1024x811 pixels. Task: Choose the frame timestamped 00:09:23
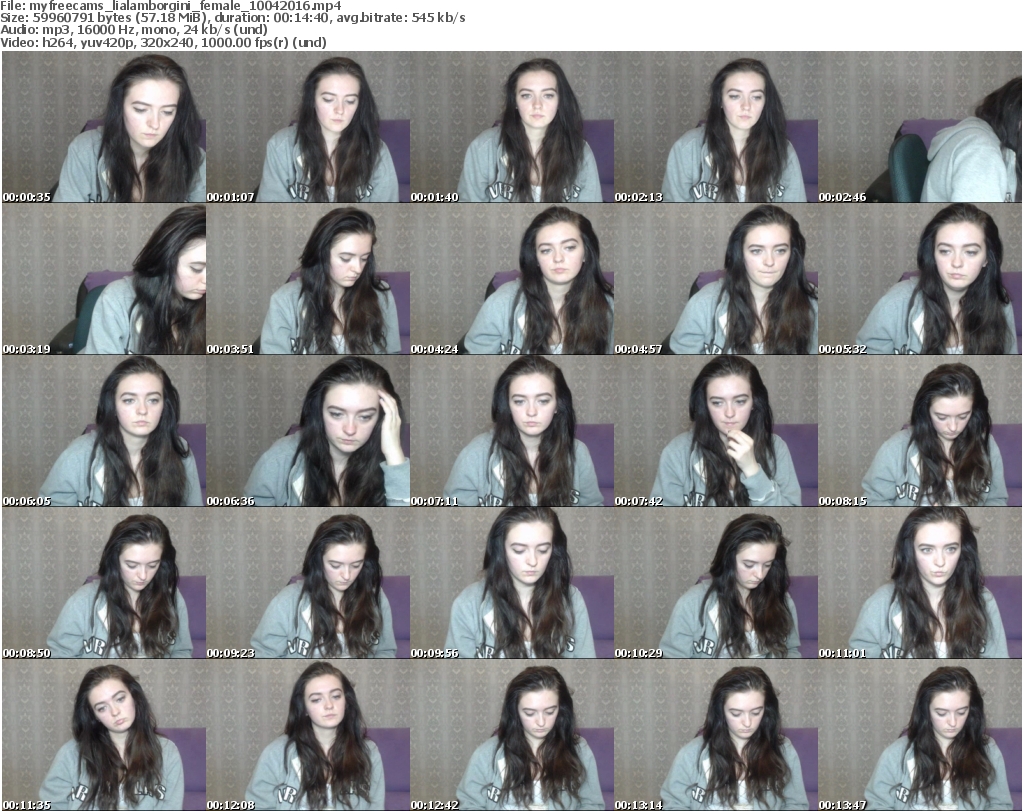tap(308, 583)
